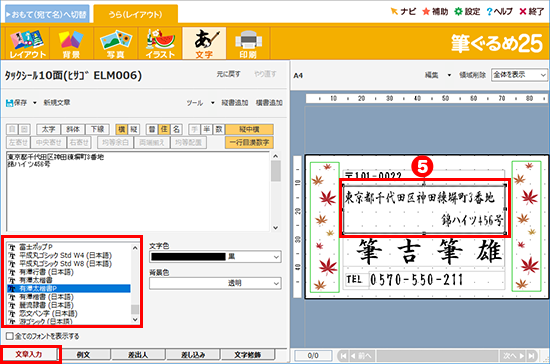Toggle 太字 bold formatting
Screen dimensions: 550x364
[x=48, y=129]
